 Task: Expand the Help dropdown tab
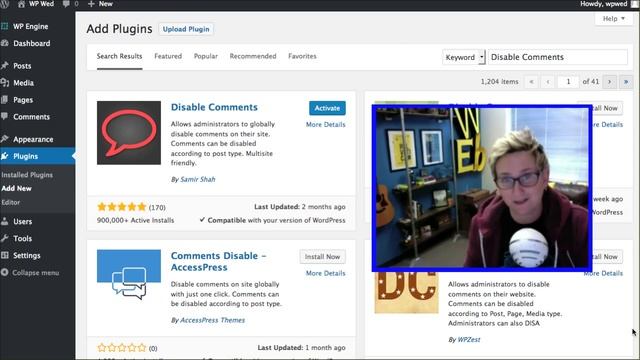click(x=614, y=19)
